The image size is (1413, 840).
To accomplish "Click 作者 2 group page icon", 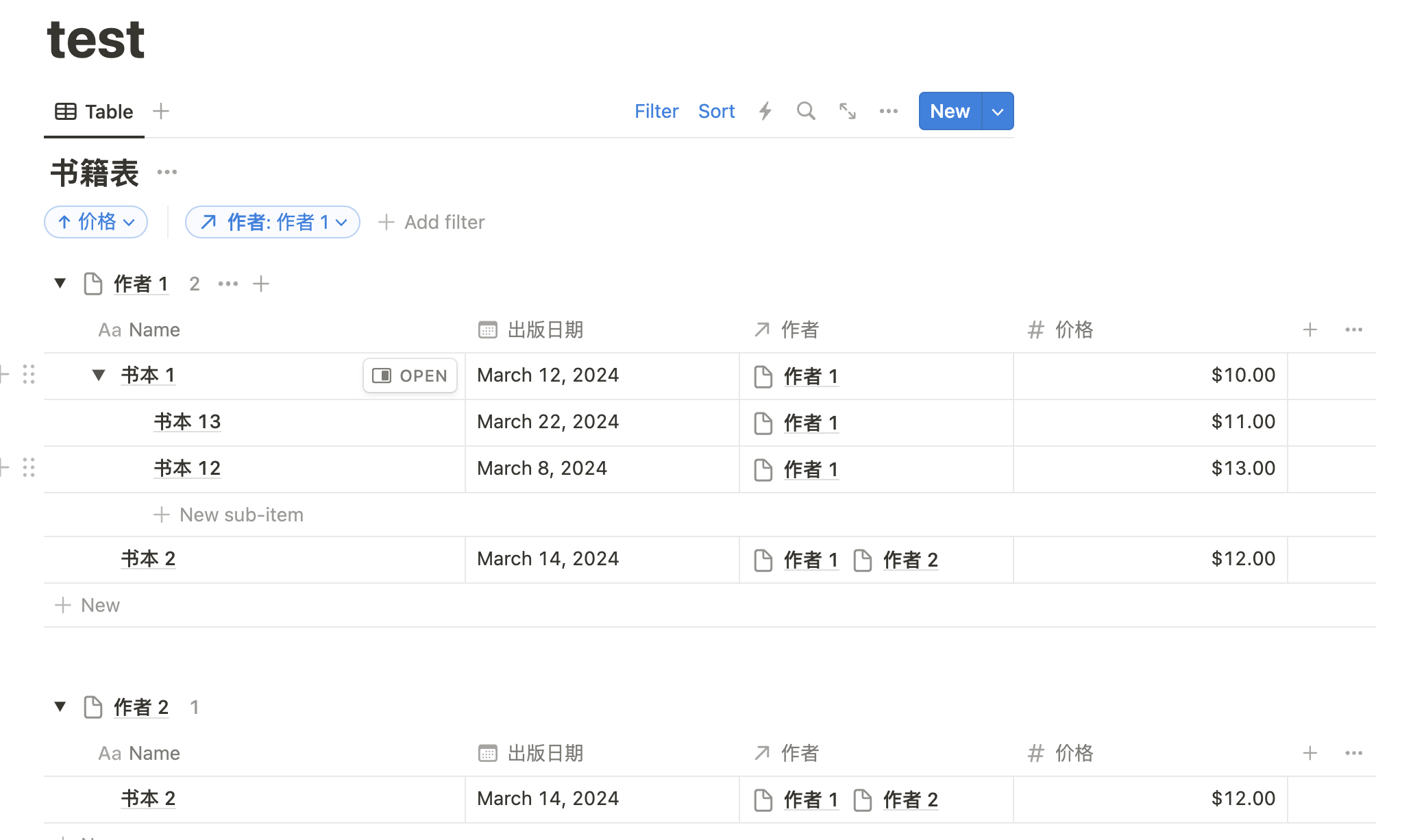I will coord(93,707).
